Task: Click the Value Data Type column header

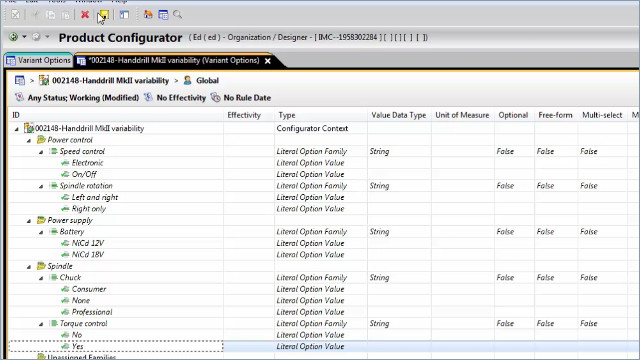Action: [x=398, y=115]
